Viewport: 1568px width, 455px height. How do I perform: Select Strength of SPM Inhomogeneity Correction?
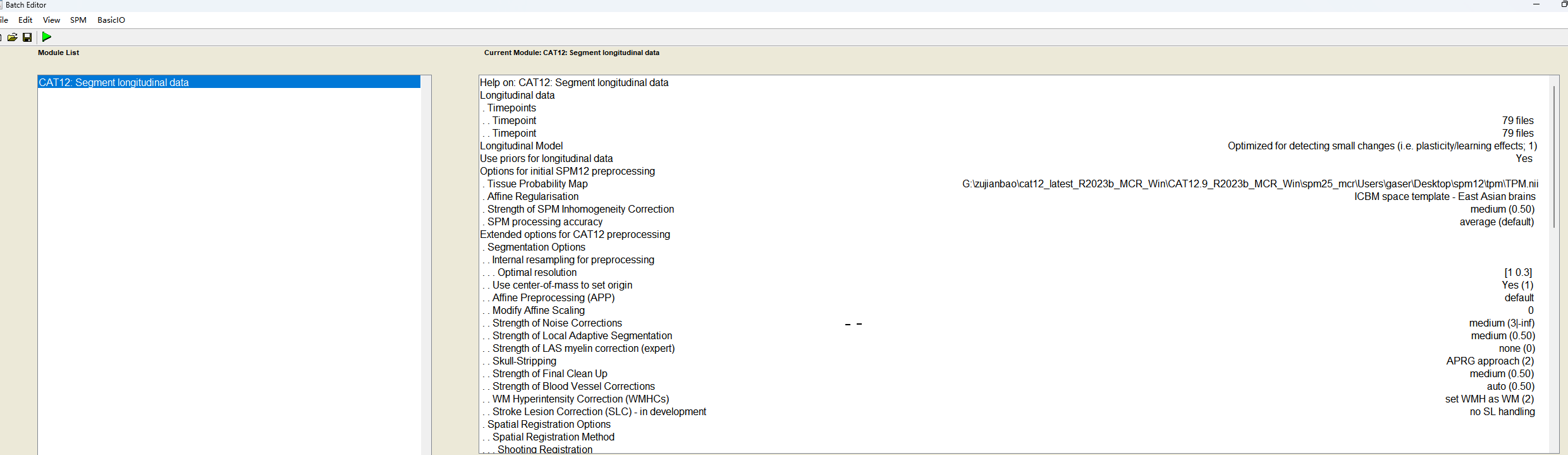point(580,209)
